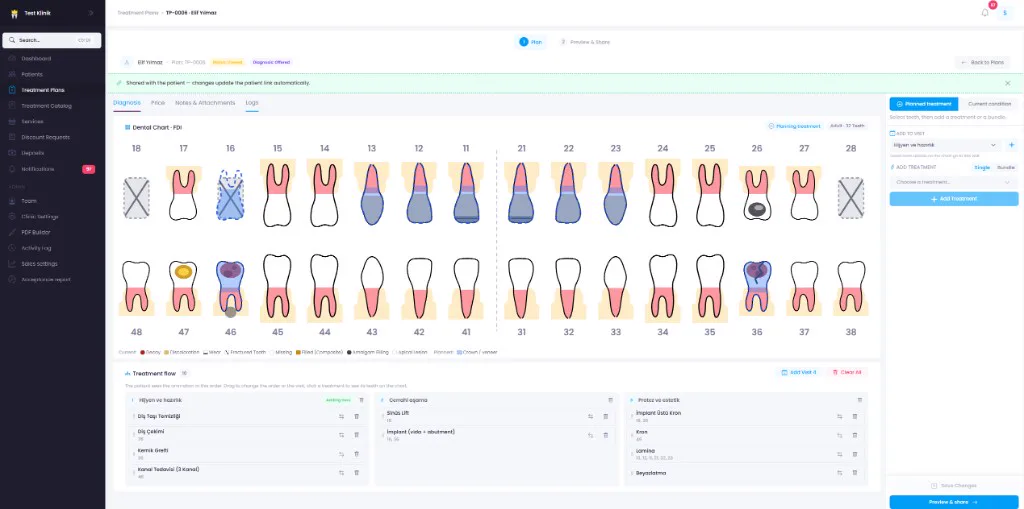Open Discount Requests in the sidebar
The width and height of the screenshot is (1024, 509).
pyautogui.click(x=52, y=137)
